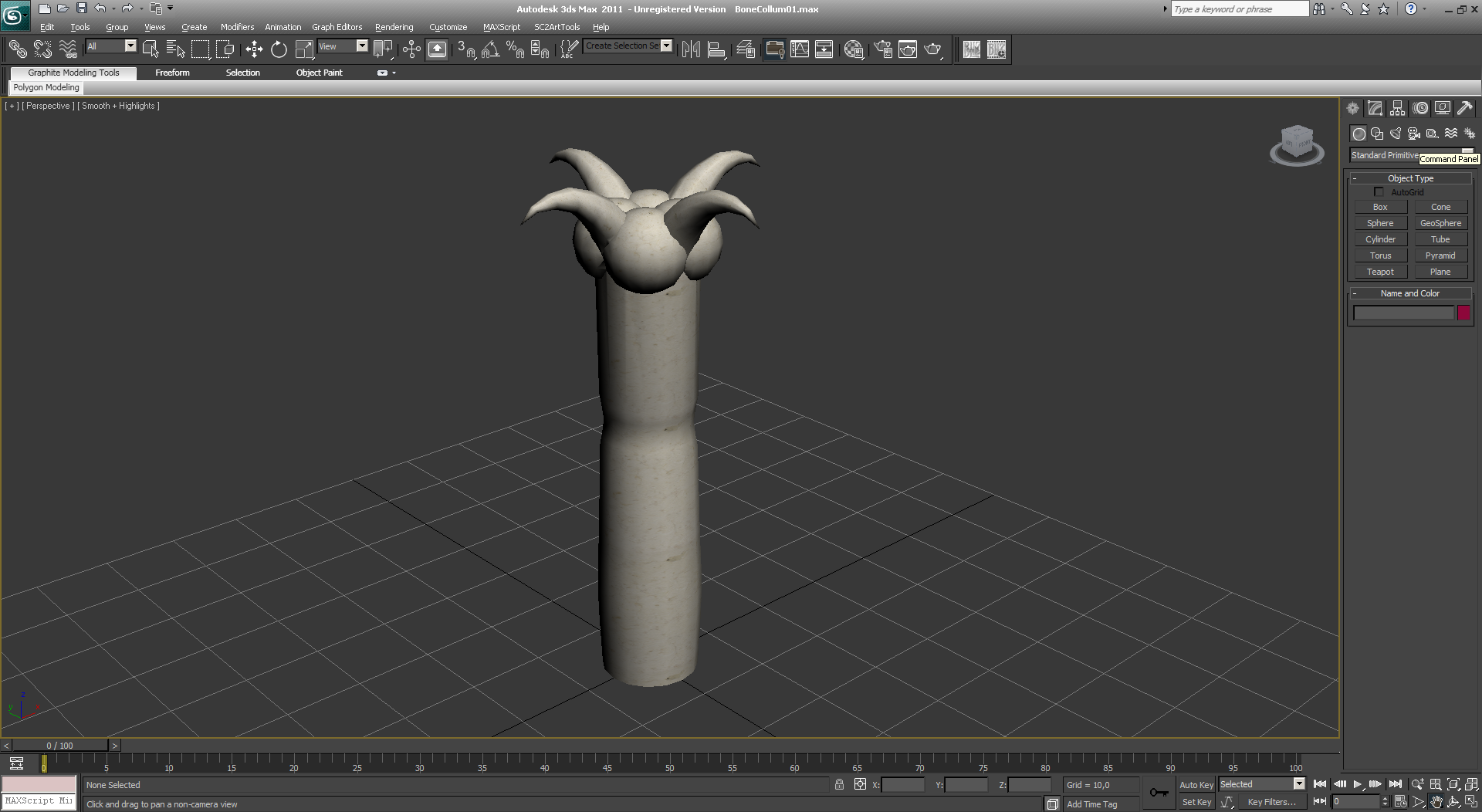1482x812 pixels.
Task: Open the Material Editor
Action: point(853,49)
